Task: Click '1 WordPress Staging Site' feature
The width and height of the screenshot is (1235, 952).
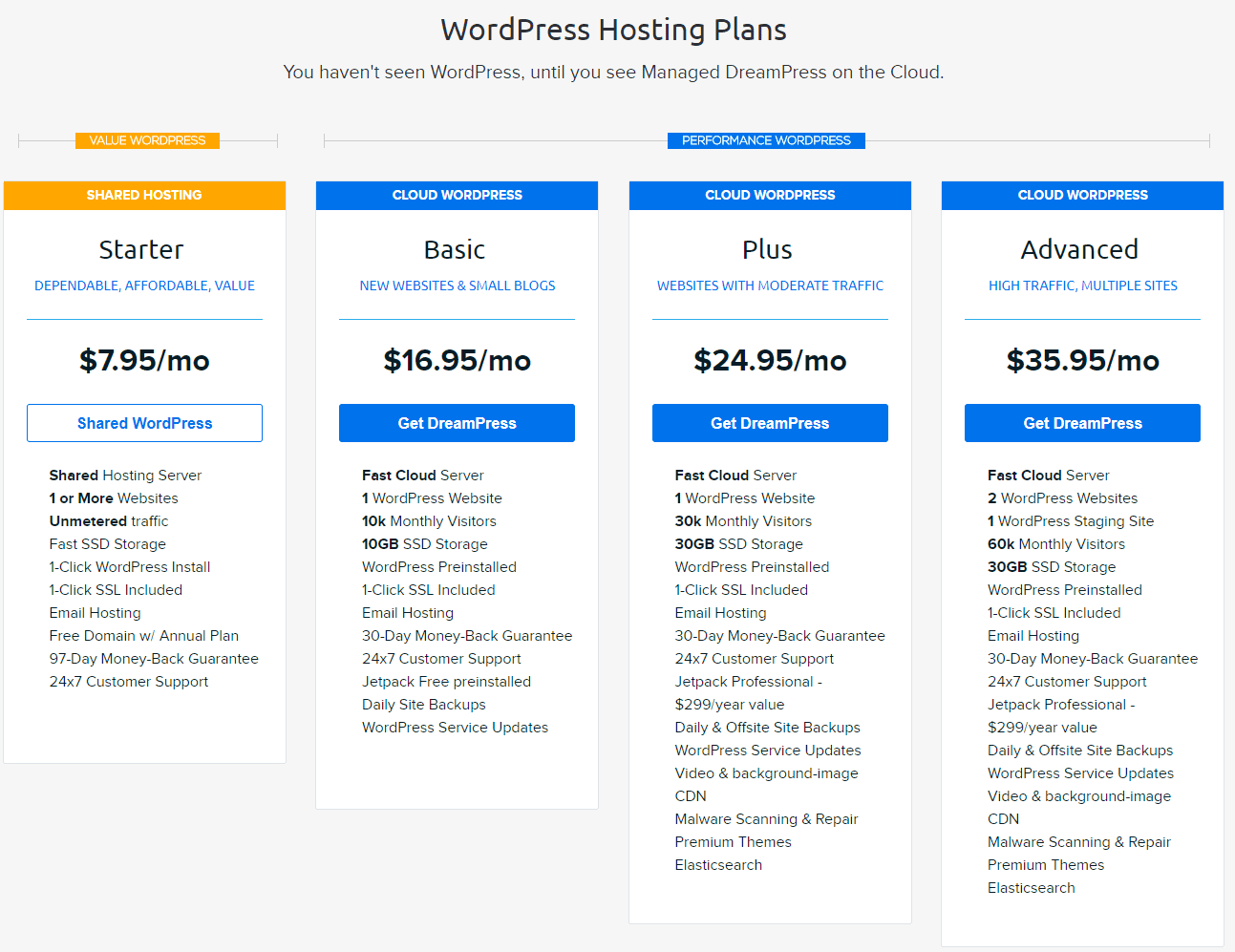Action: click(x=1071, y=520)
